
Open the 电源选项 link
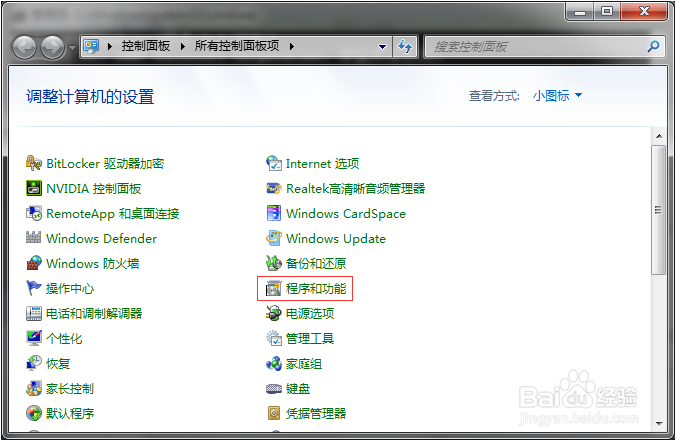point(310,313)
